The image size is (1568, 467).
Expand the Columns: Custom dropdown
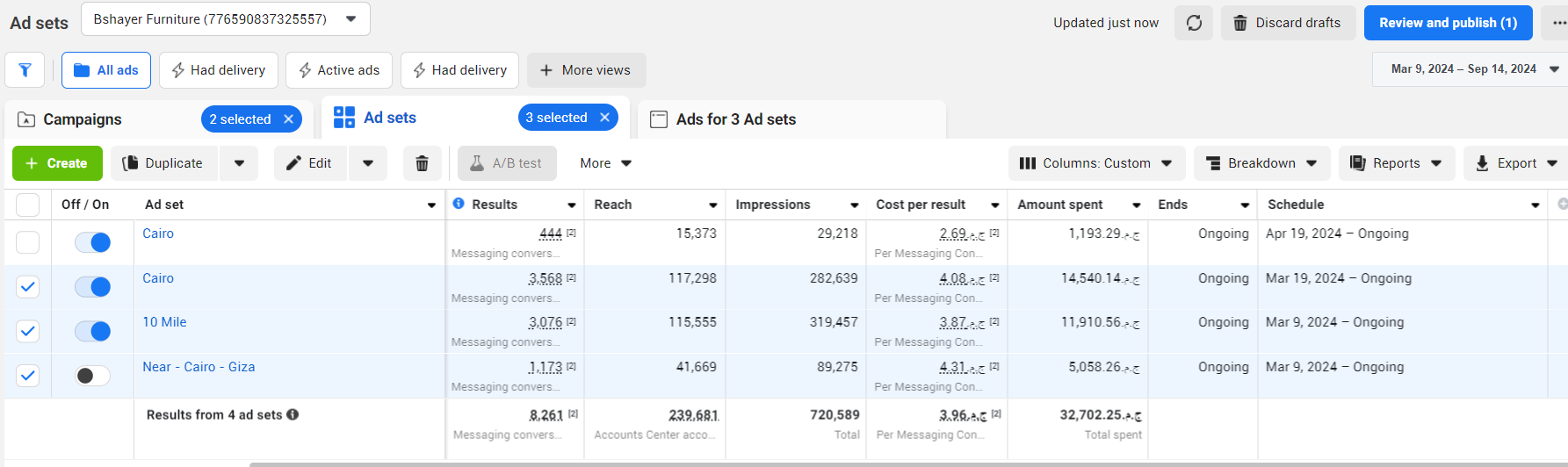click(1095, 163)
